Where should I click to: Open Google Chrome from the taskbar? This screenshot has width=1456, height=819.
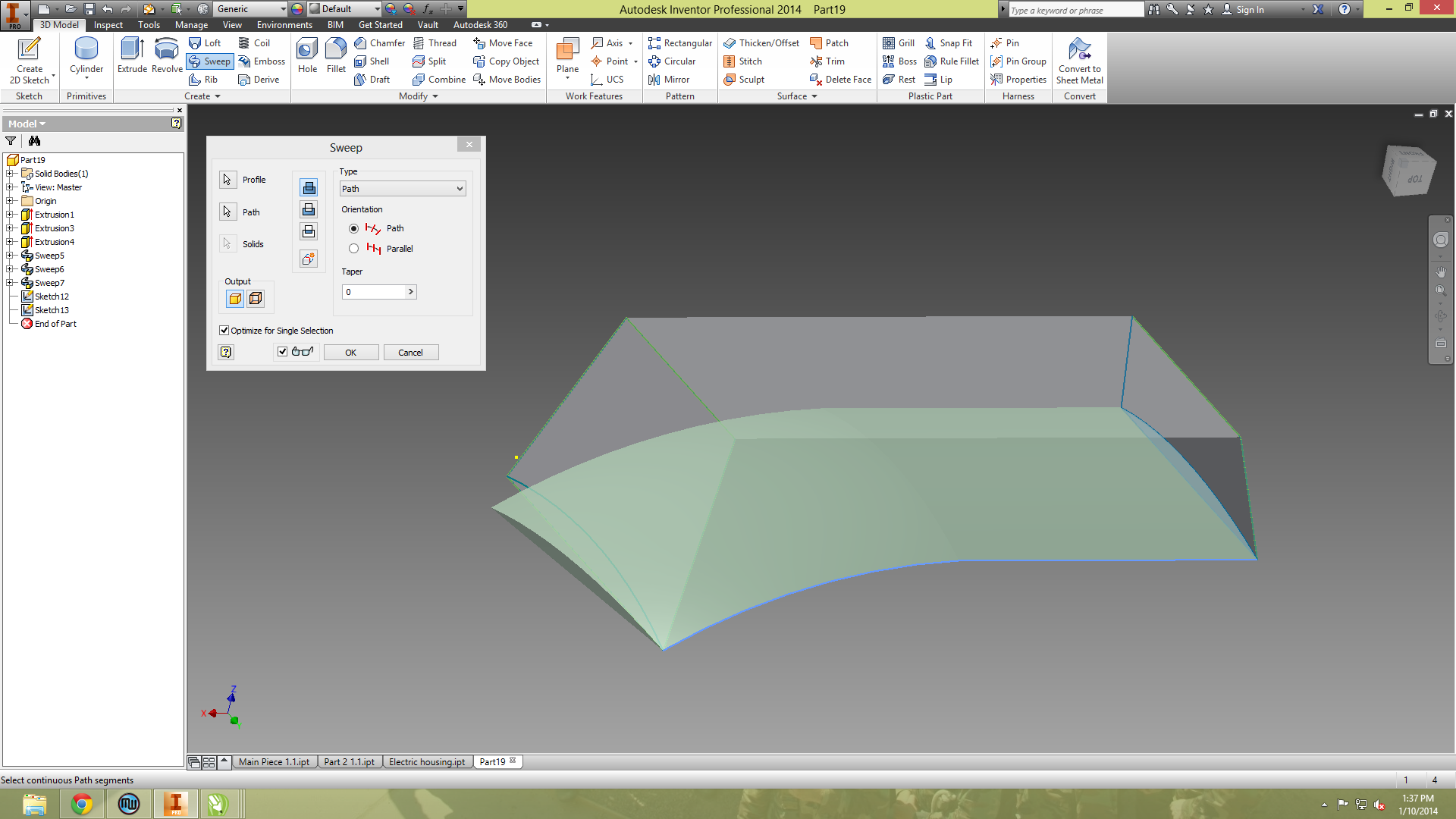(x=82, y=803)
